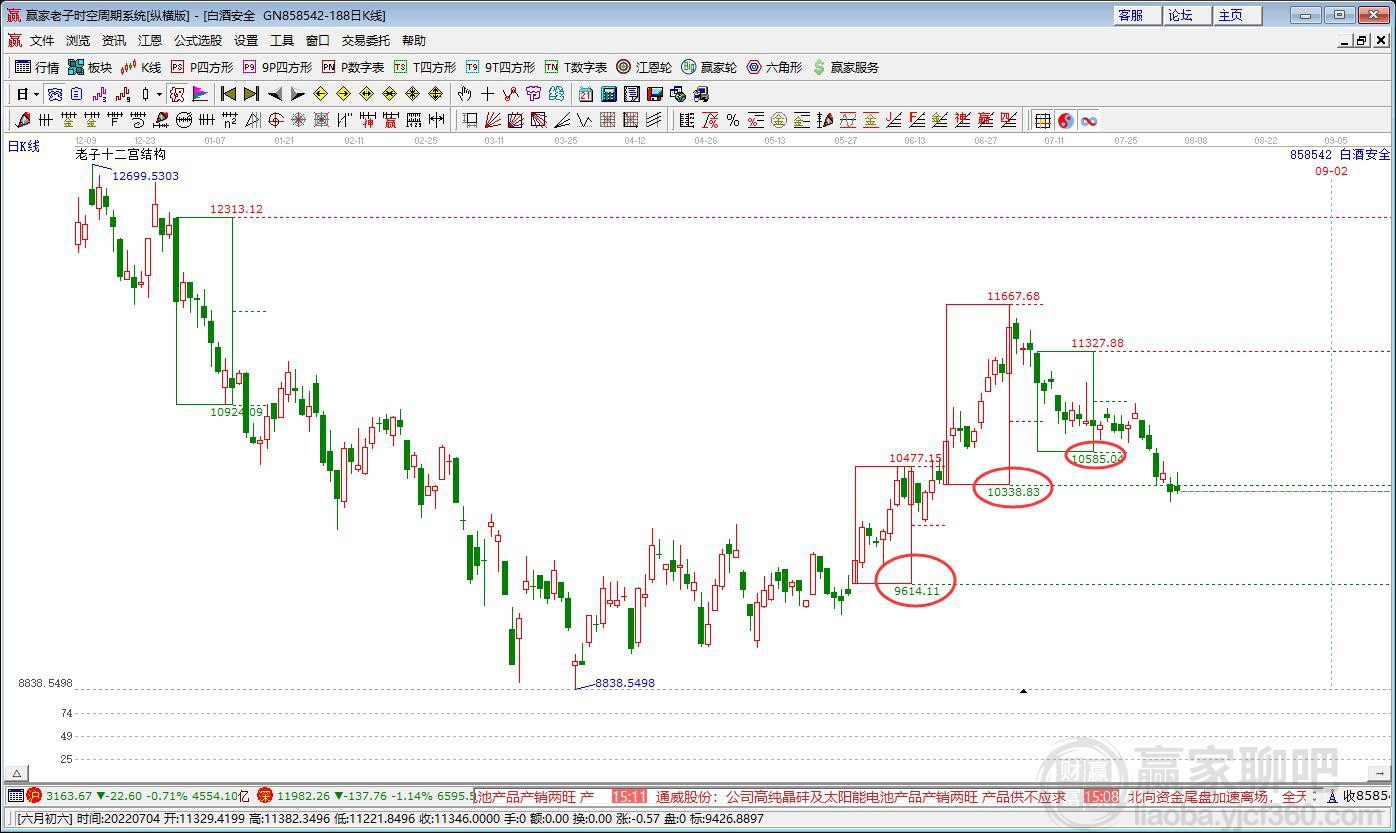Jump to last bar icon
Screen dimensions: 1396x833
[x=251, y=94]
